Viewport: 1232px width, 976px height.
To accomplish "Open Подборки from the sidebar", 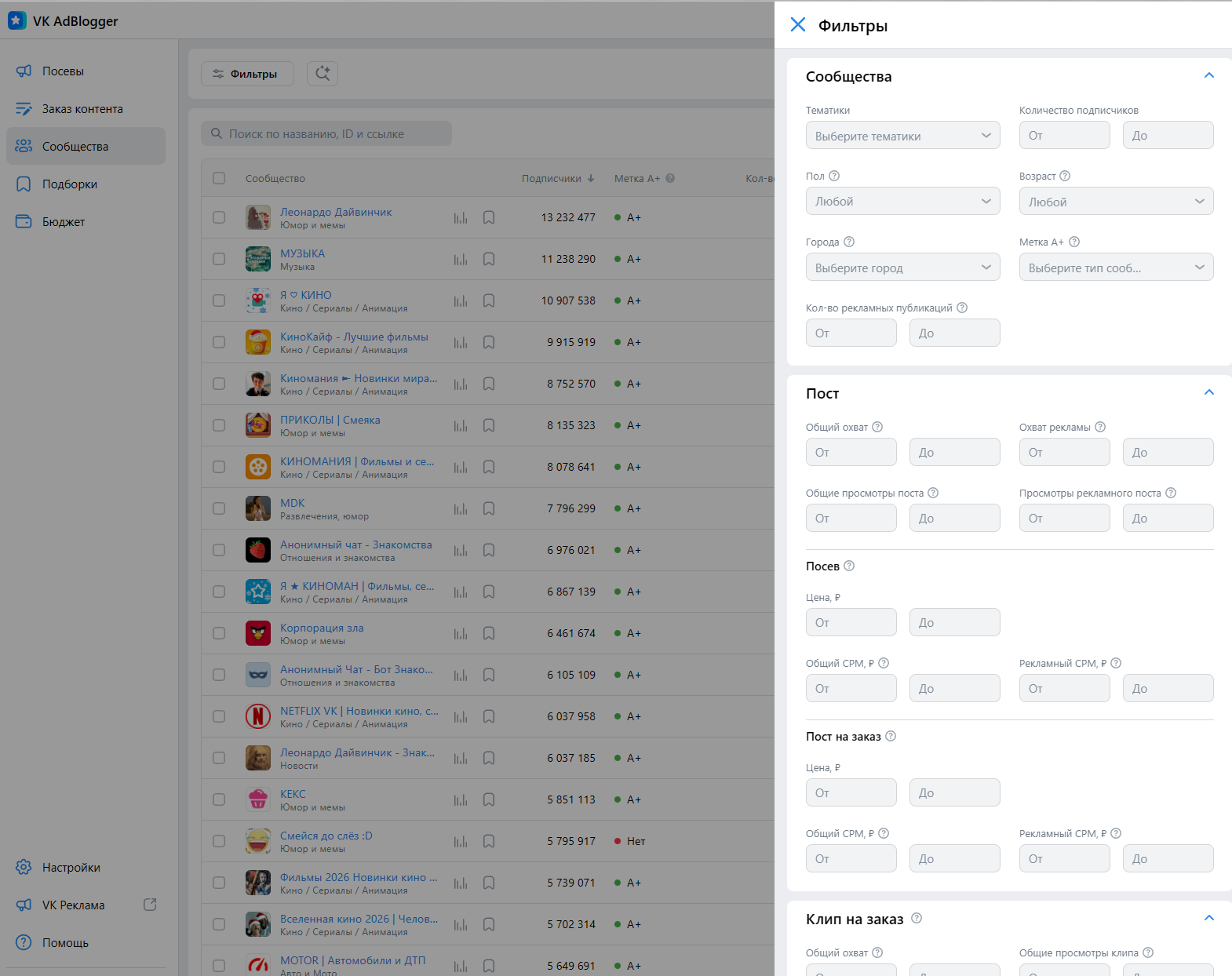I will (70, 184).
